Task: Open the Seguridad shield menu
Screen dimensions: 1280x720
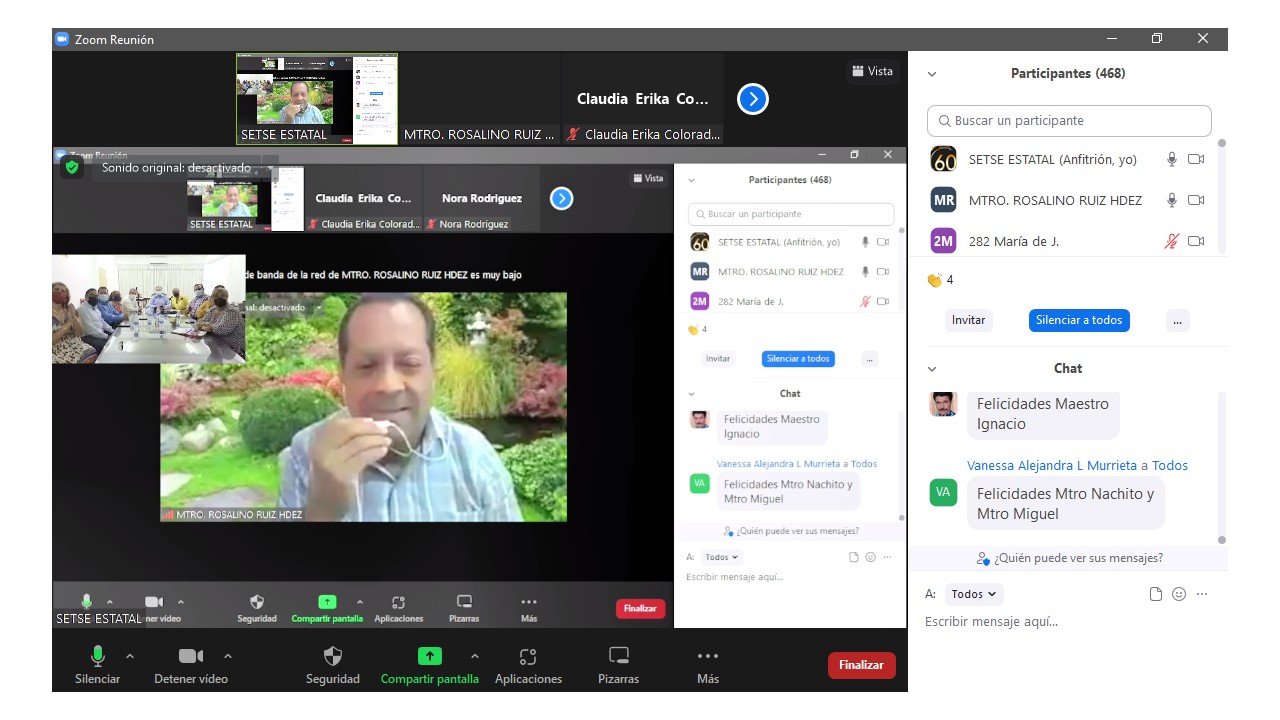Action: (x=333, y=665)
